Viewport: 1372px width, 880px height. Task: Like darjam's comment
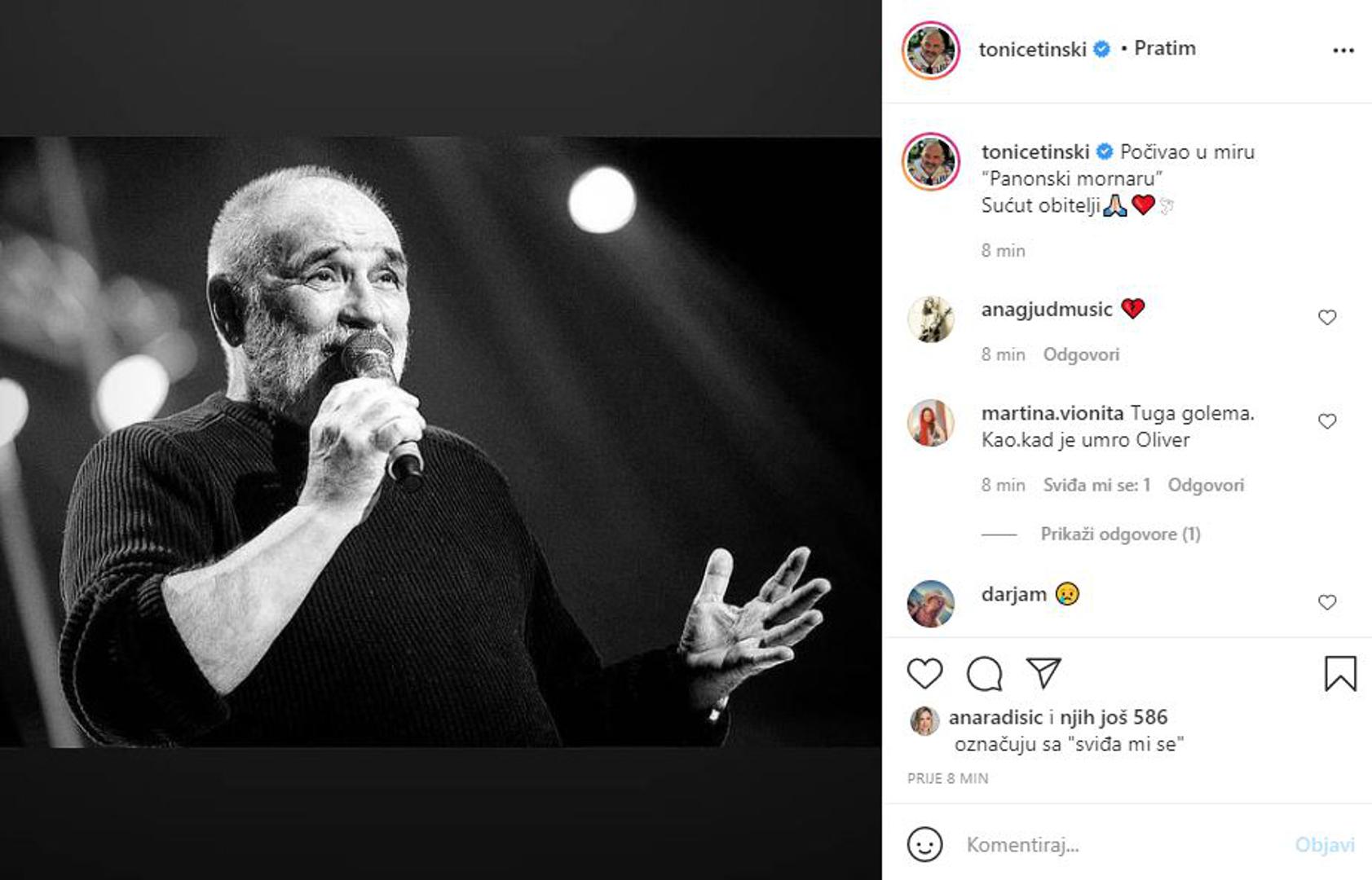tap(1327, 602)
